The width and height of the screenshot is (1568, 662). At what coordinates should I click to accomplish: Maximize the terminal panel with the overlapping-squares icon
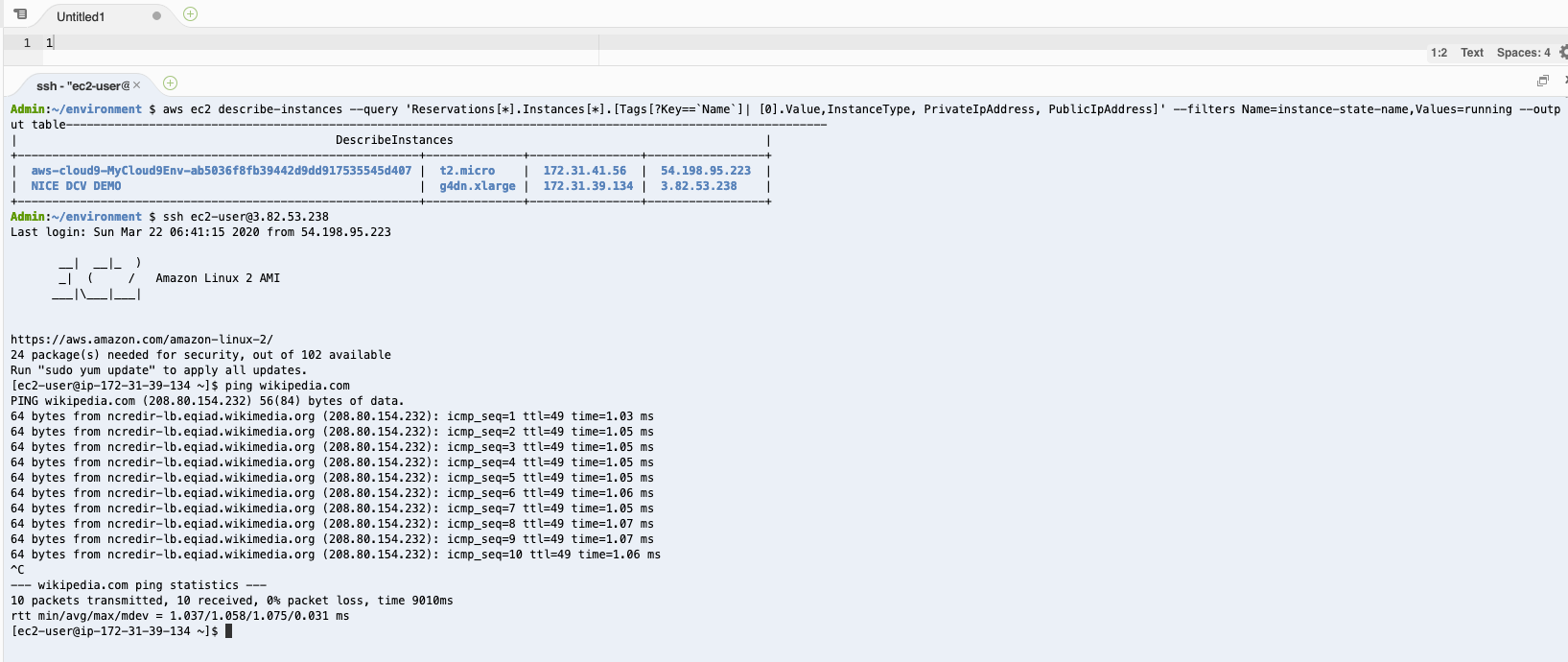tap(1543, 81)
